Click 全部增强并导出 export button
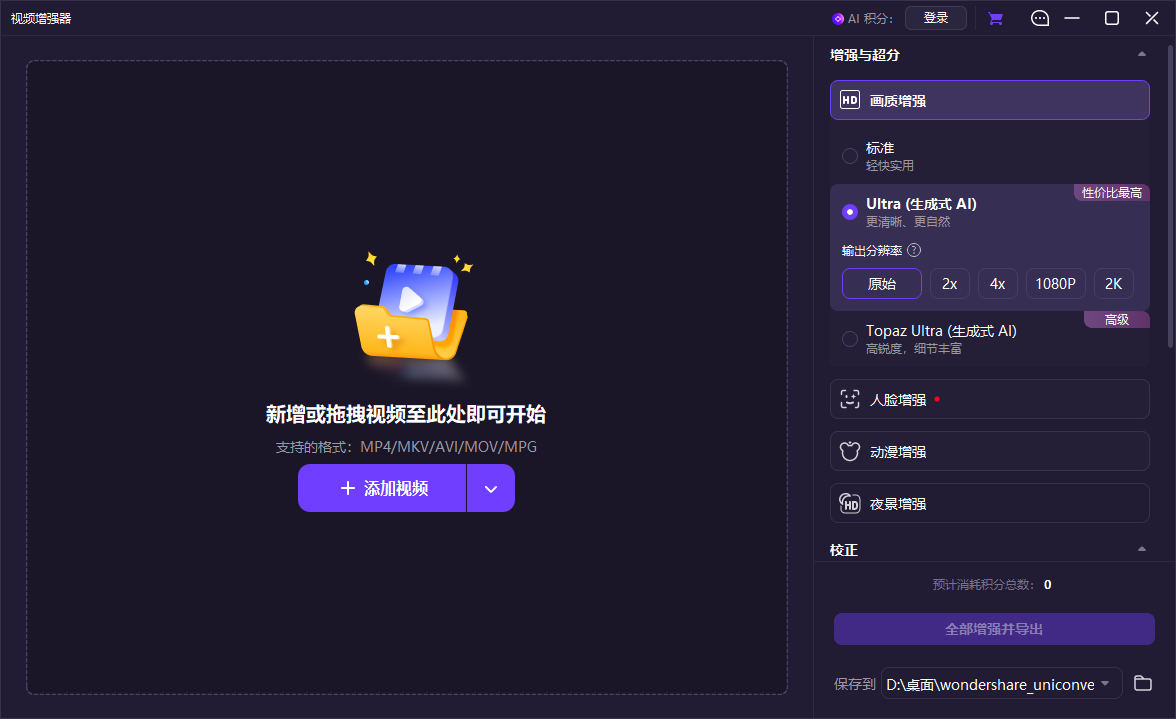The width and height of the screenshot is (1176, 719). [x=994, y=629]
